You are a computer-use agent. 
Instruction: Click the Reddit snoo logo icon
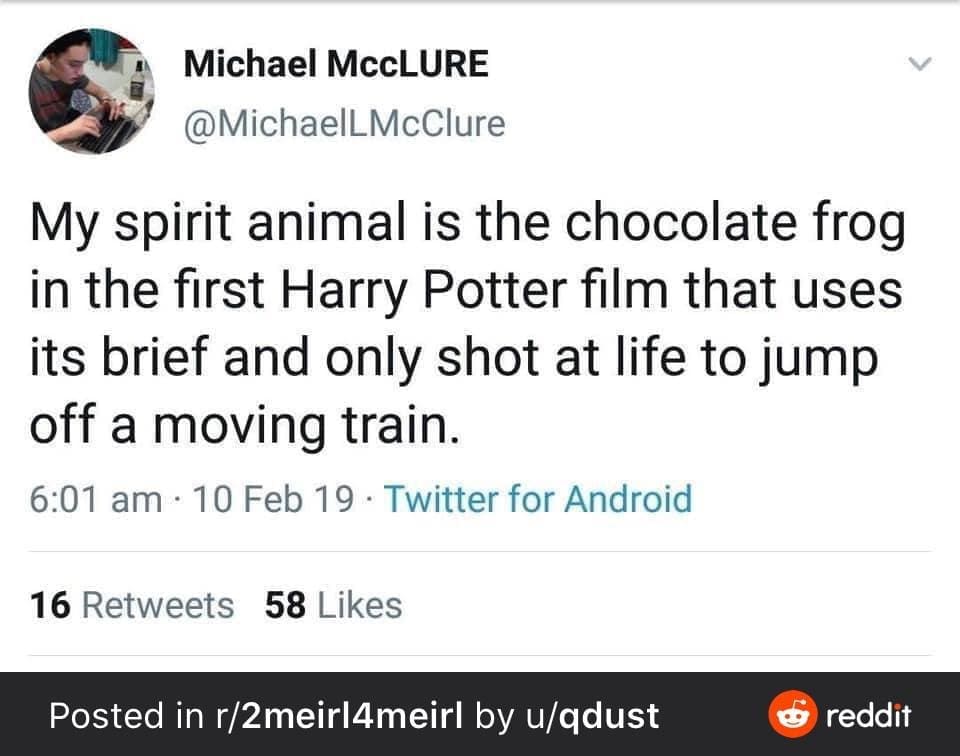click(x=788, y=715)
